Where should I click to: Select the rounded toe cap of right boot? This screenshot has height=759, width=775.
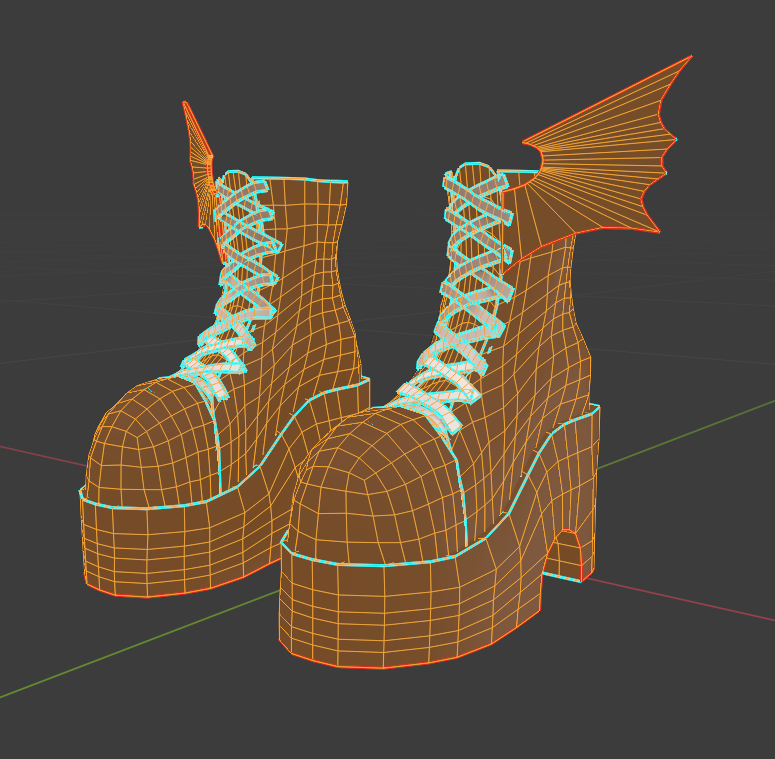[378, 487]
